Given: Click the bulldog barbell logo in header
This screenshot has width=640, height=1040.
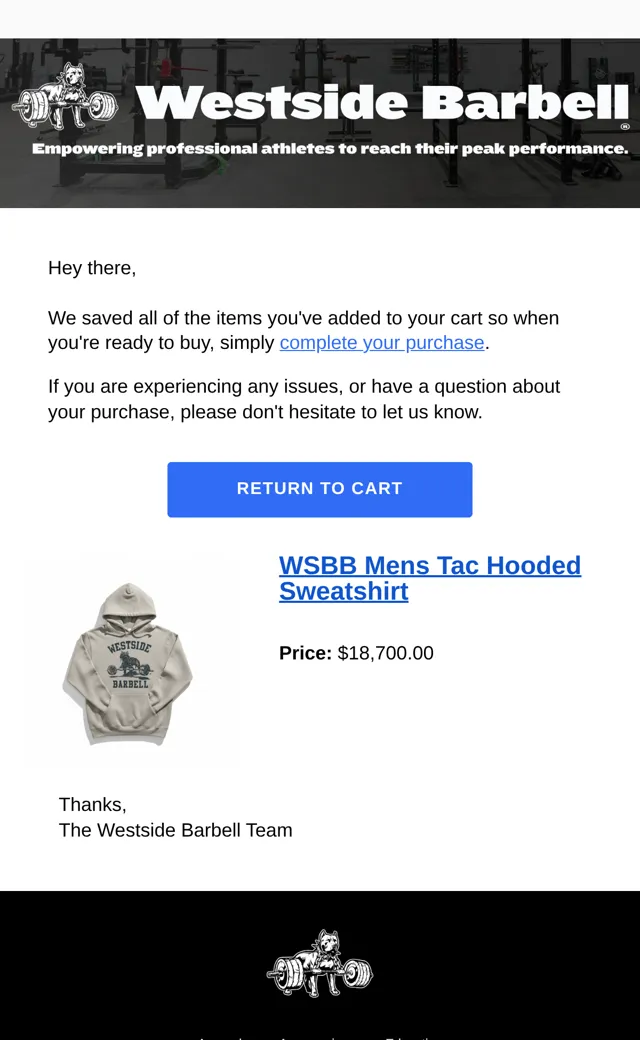Looking at the screenshot, I should (65, 98).
